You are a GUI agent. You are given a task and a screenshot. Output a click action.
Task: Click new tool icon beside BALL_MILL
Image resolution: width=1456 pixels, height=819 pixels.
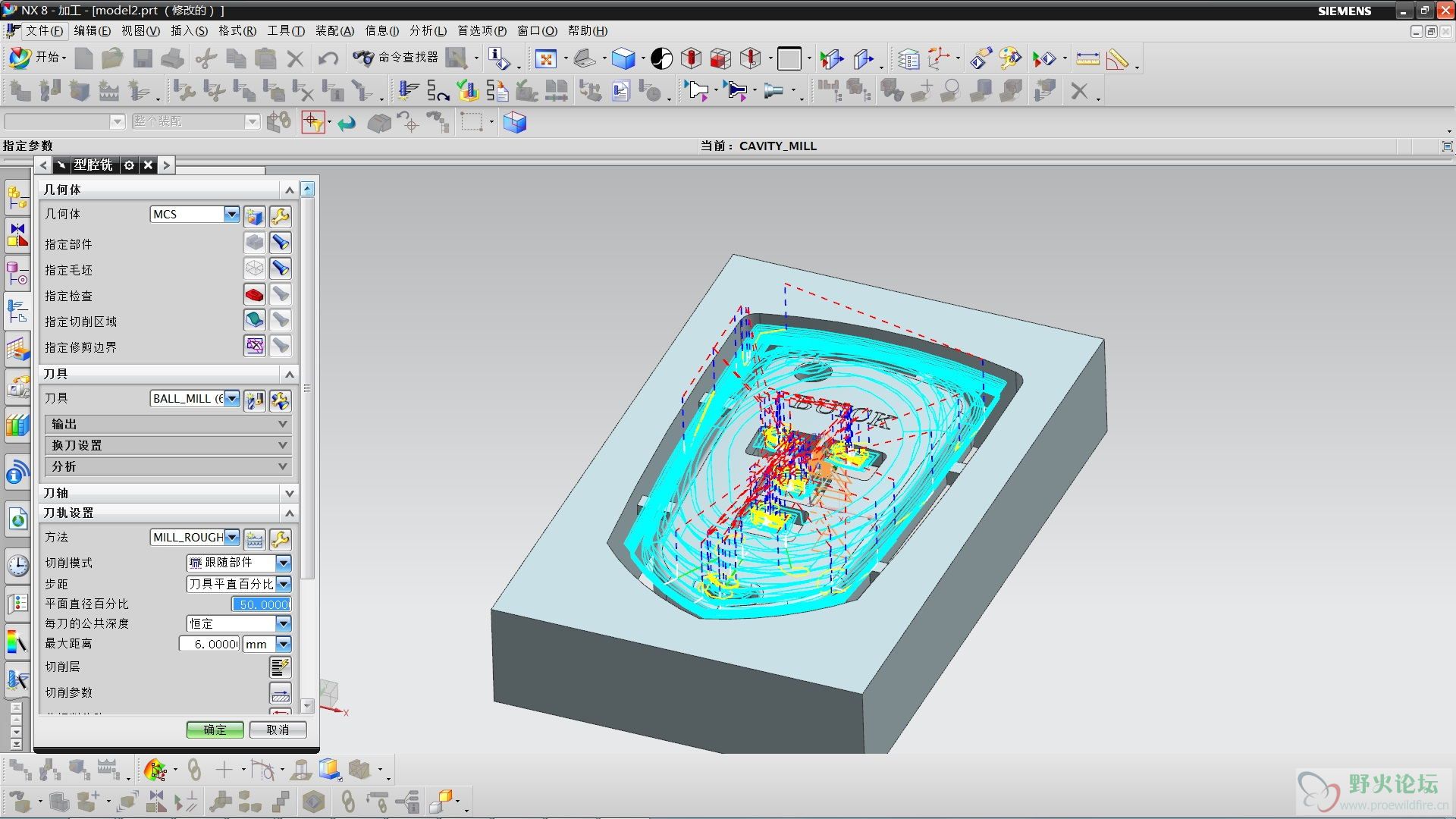255,400
